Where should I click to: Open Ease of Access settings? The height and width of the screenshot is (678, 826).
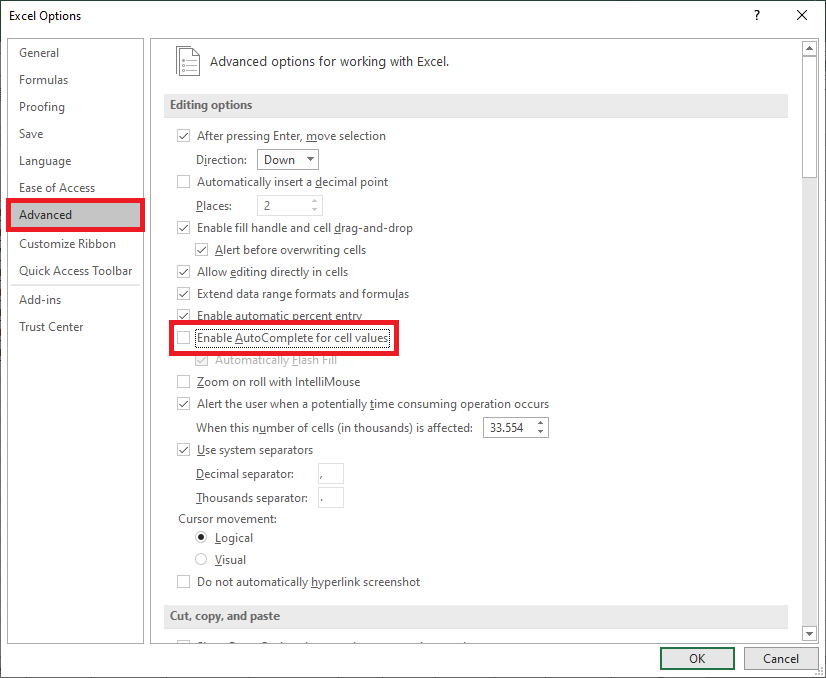[x=57, y=188]
